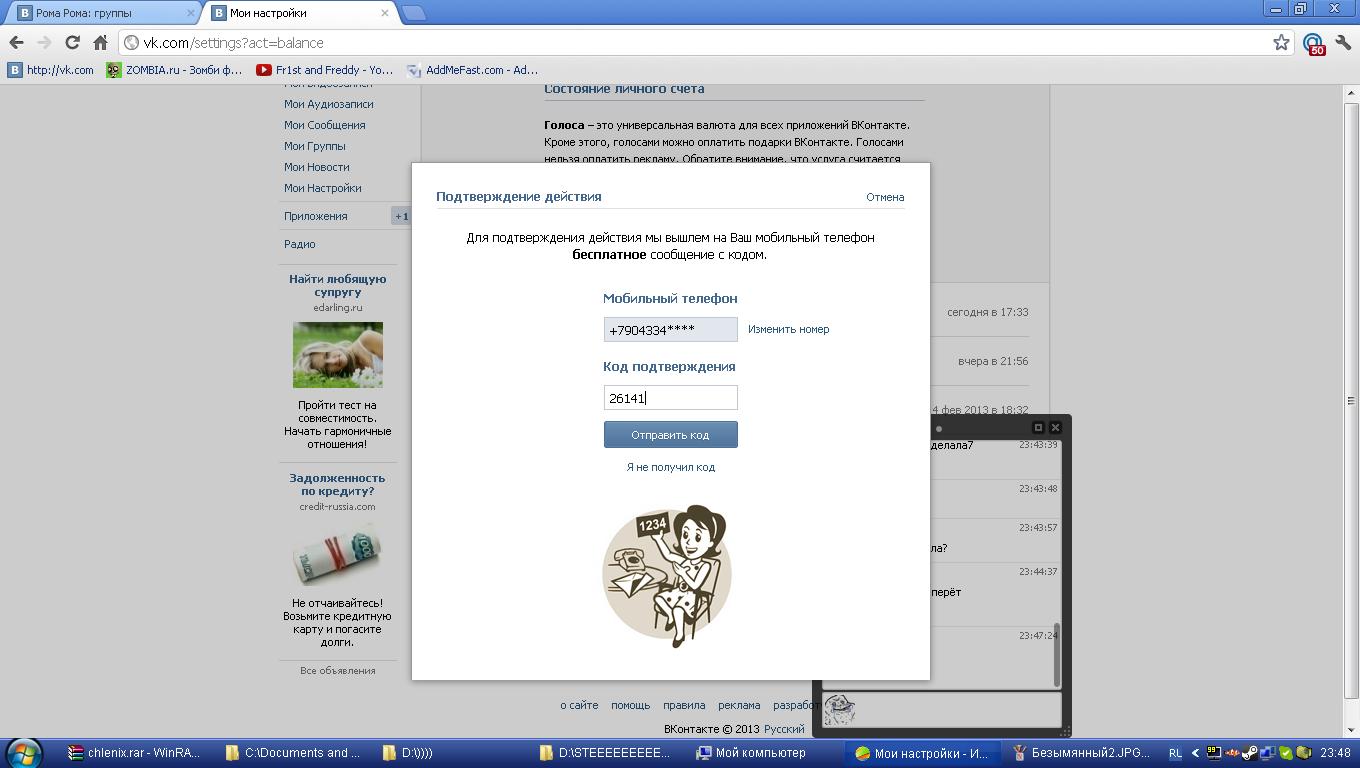This screenshot has width=1360, height=768.
Task: Open the Fr1st and Freddy YouTube bookmark
Action: coord(325,70)
